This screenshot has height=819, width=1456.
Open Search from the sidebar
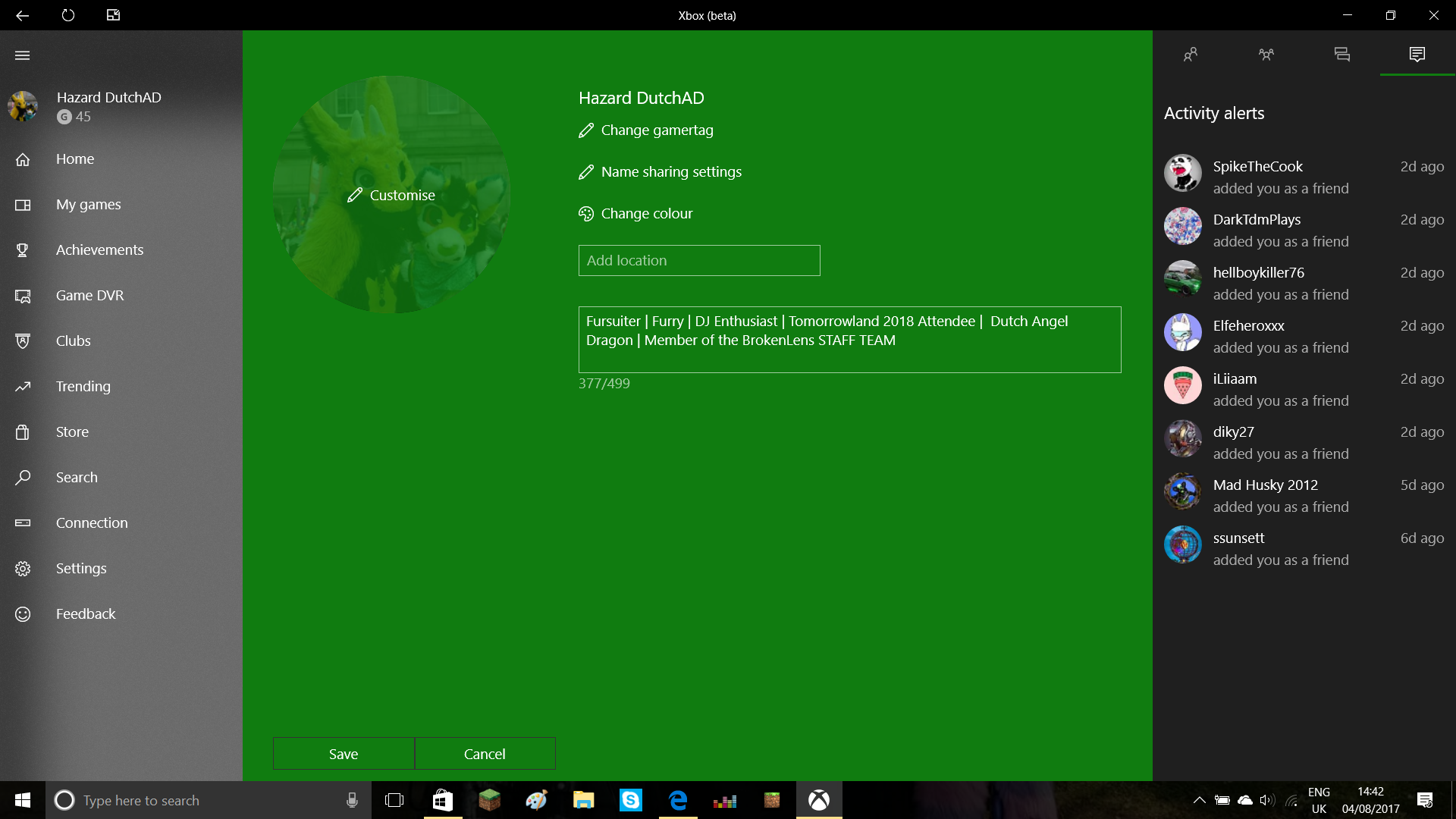click(121, 478)
